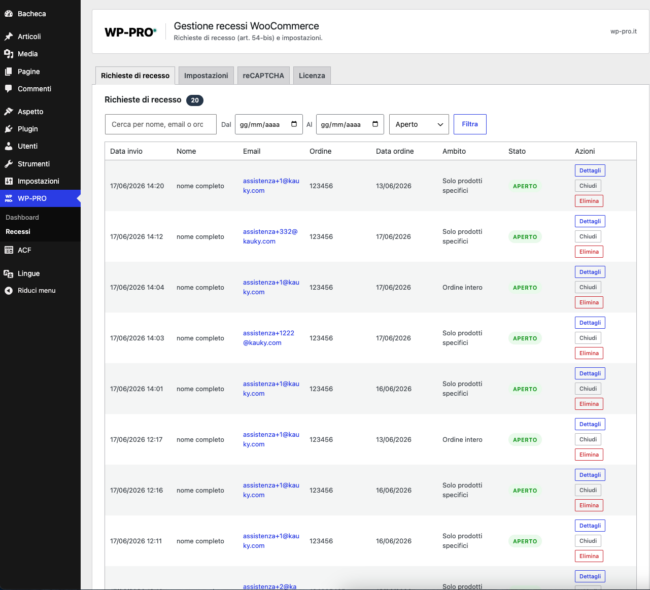
Task: Click Chiudi on the 14:12 request
Action: 588,236
